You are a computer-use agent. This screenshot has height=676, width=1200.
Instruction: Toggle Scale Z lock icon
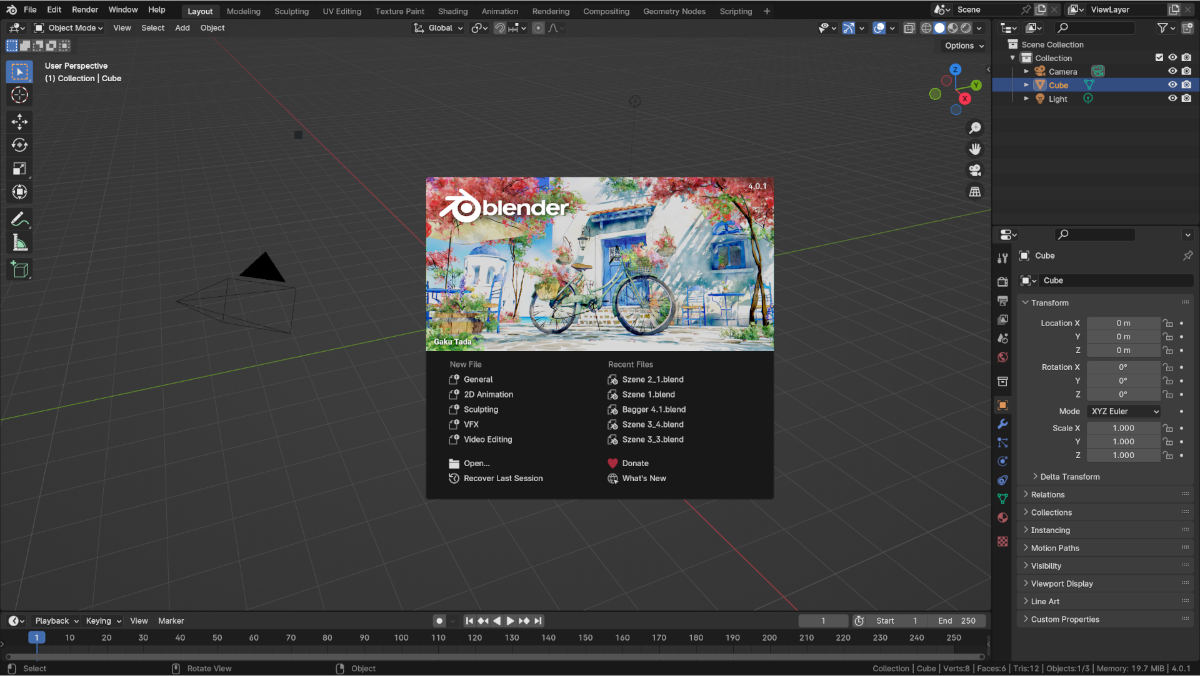click(x=1167, y=455)
